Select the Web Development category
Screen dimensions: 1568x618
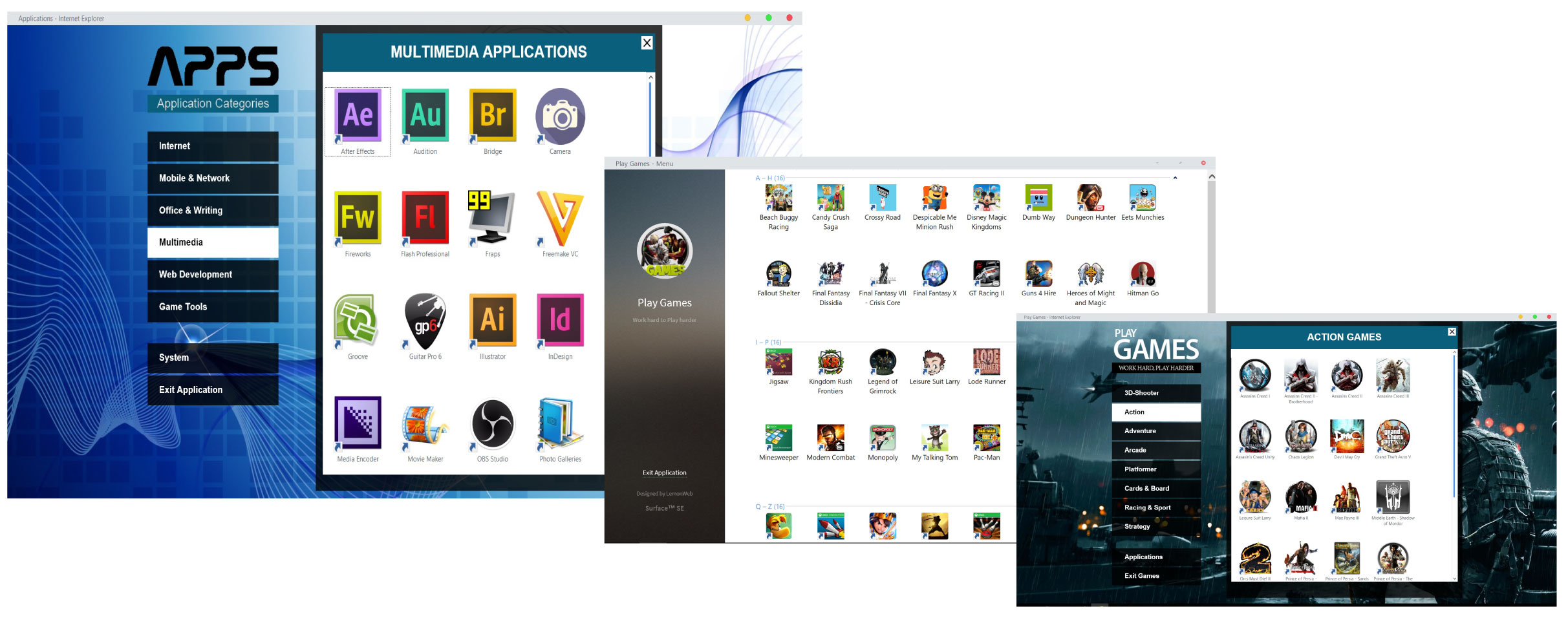click(x=213, y=275)
